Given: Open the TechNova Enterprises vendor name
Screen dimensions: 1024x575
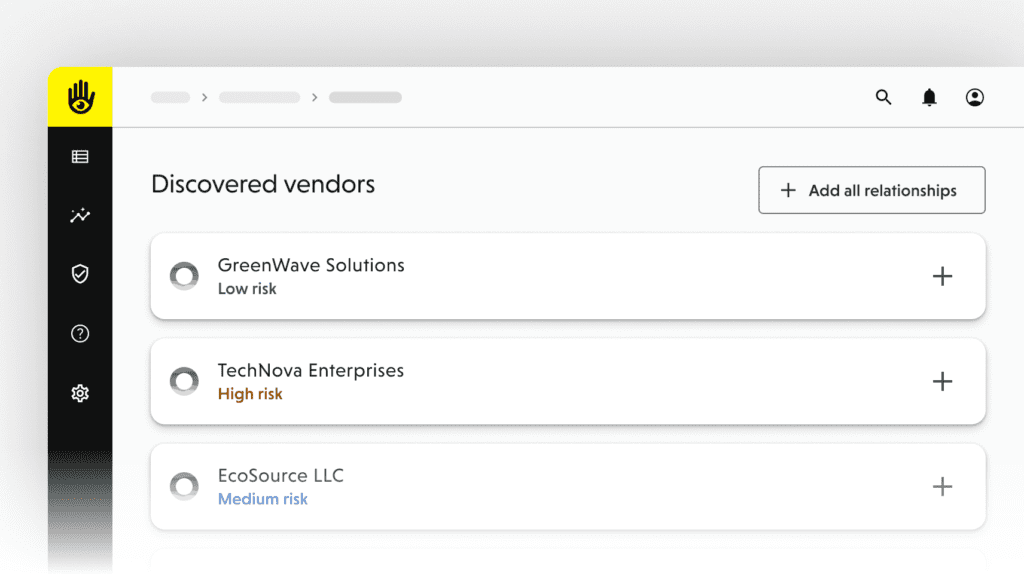Looking at the screenshot, I should 311,370.
